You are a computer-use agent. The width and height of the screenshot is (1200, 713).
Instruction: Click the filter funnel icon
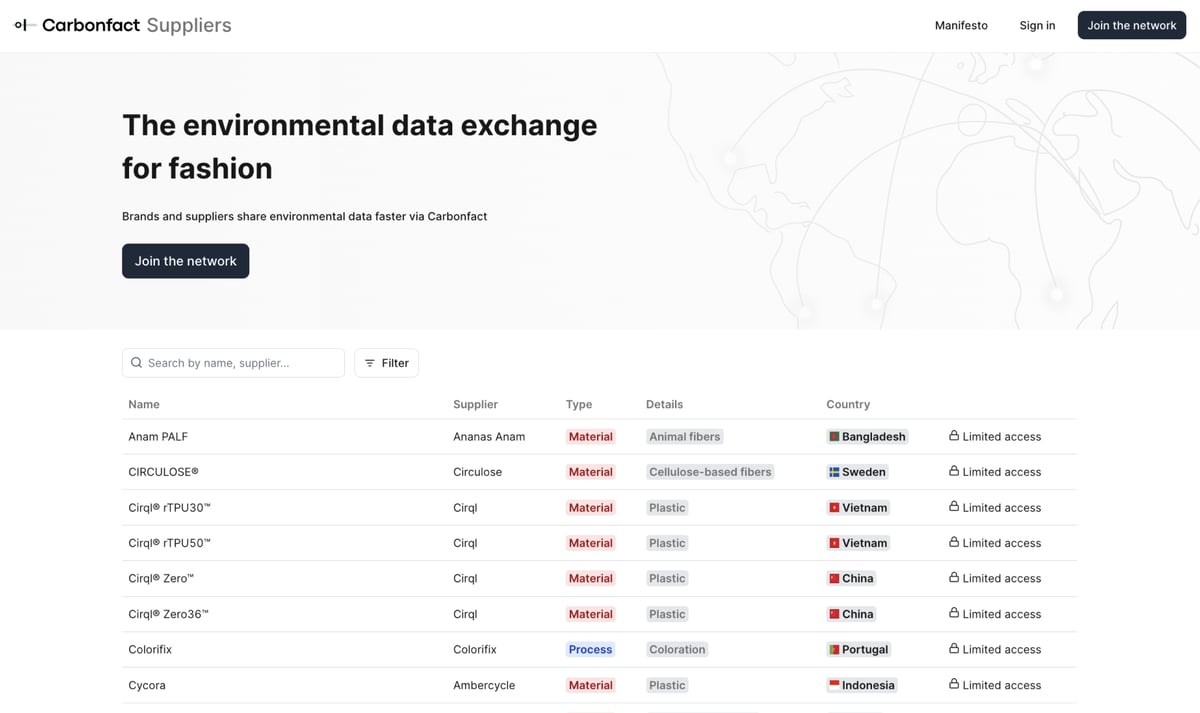371,362
